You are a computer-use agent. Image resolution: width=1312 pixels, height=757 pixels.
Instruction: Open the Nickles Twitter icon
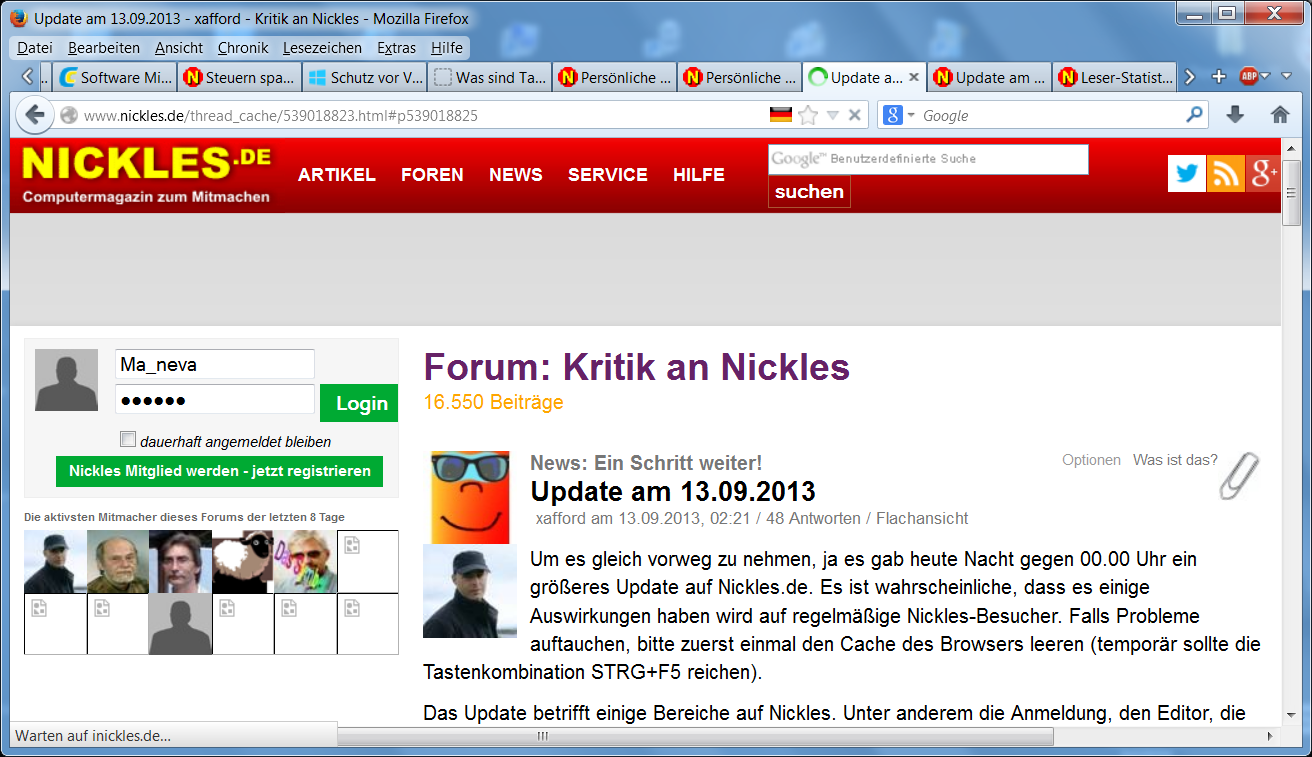click(x=1187, y=173)
